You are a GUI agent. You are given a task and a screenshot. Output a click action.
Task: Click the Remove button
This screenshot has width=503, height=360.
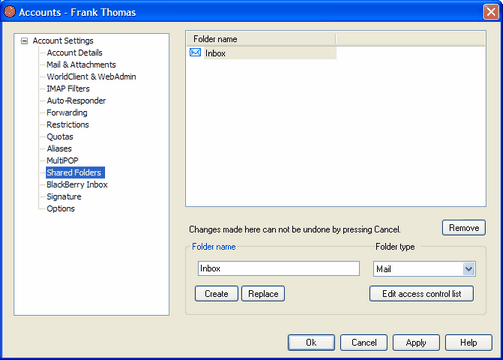[x=464, y=228]
